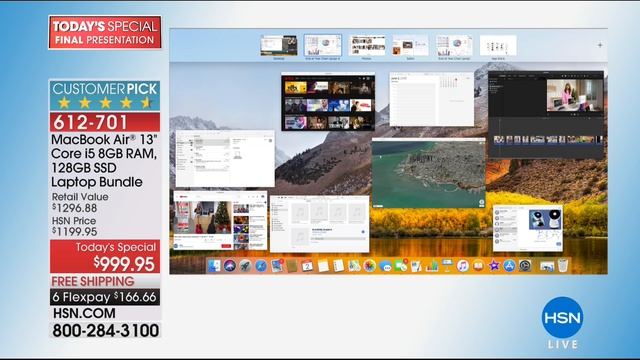The height and width of the screenshot is (360, 640).
Task: Open App Store icon in the Dock
Action: coord(509,266)
